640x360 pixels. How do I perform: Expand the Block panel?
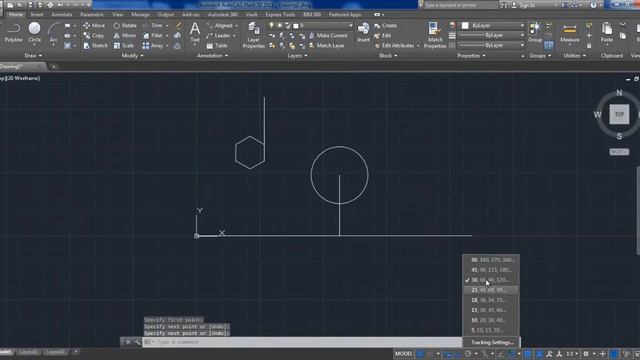[388, 56]
